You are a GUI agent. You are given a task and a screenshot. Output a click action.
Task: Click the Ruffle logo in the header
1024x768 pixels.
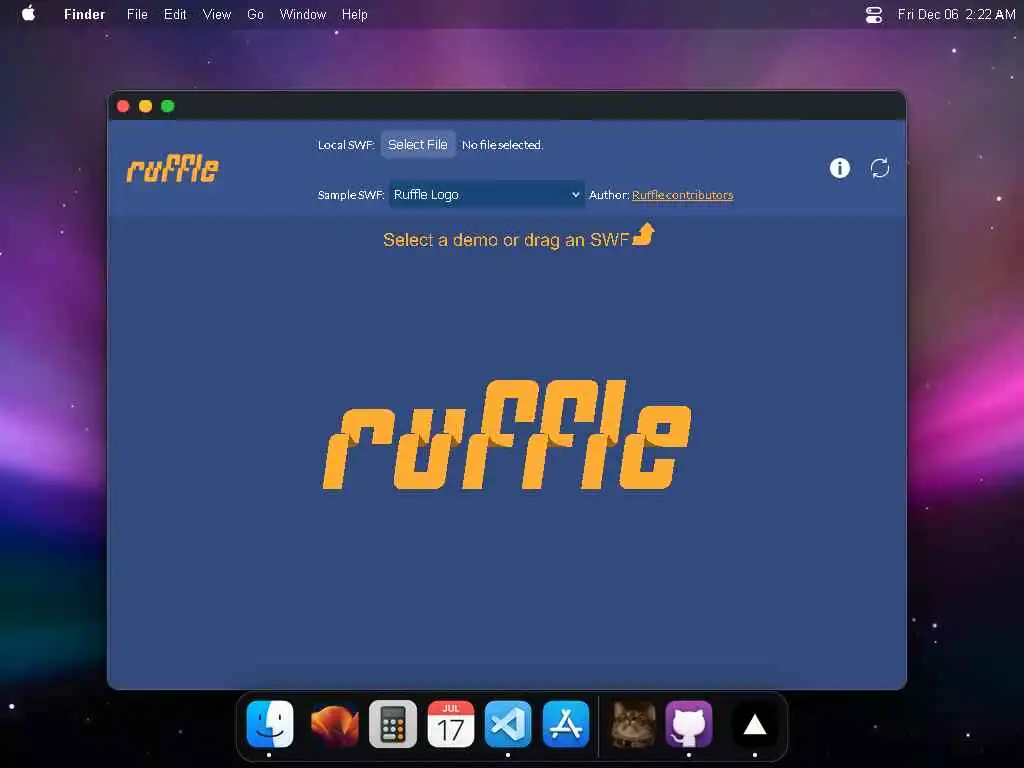coord(172,168)
